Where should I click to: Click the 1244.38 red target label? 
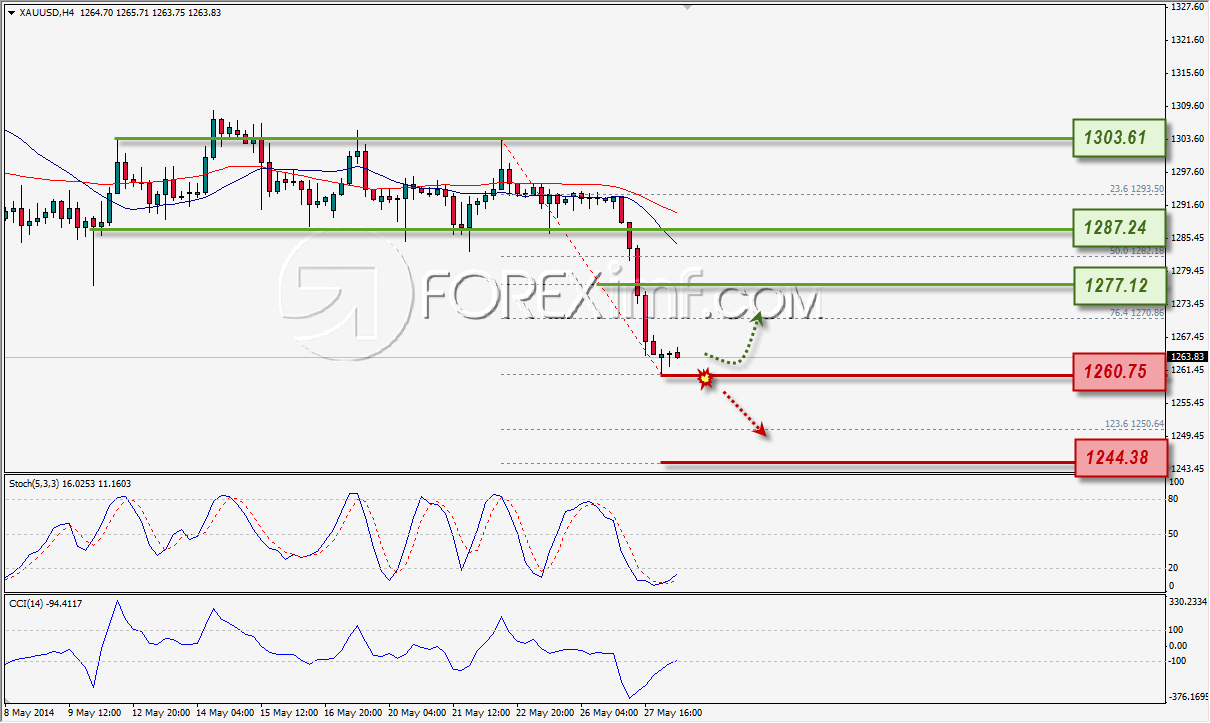[1120, 458]
